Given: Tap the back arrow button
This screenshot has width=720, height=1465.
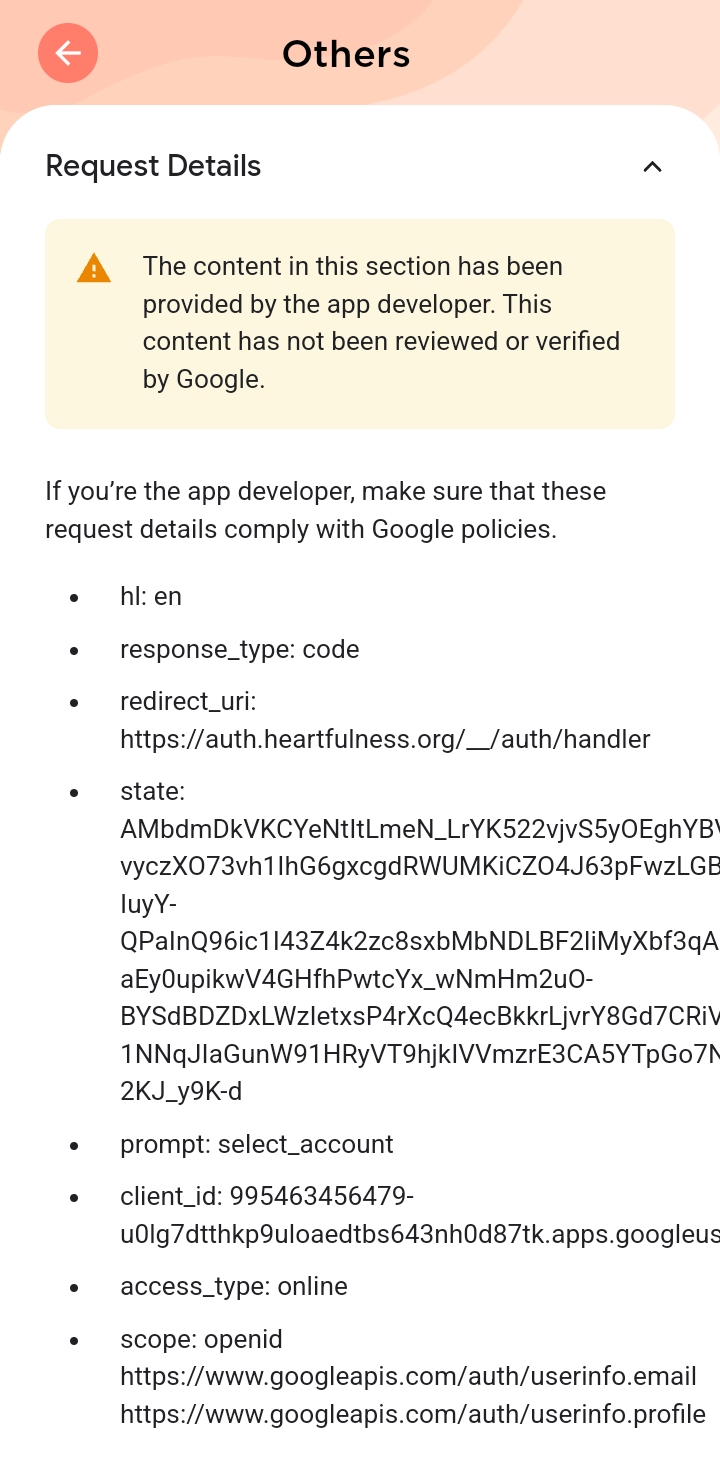Looking at the screenshot, I should (68, 53).
